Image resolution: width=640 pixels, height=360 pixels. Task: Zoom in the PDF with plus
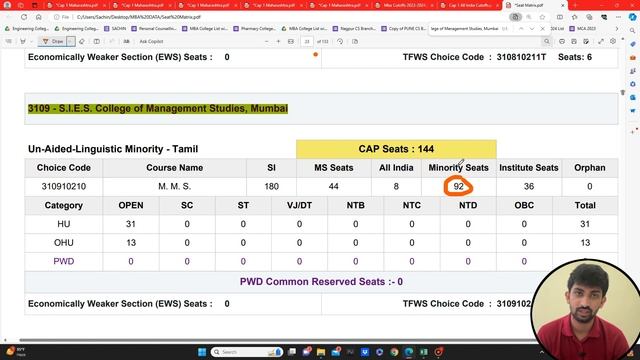(x=278, y=41)
